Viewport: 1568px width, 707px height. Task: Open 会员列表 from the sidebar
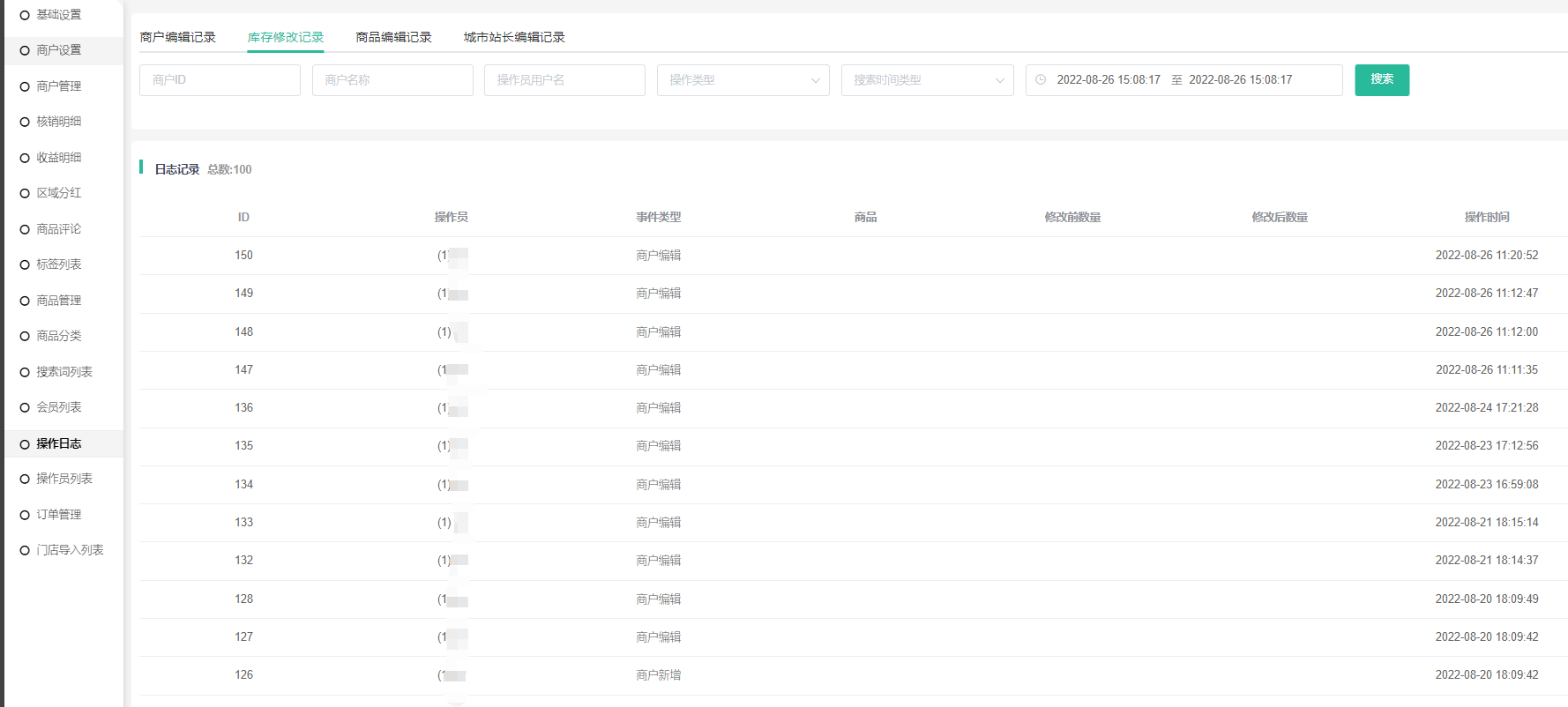[x=58, y=407]
